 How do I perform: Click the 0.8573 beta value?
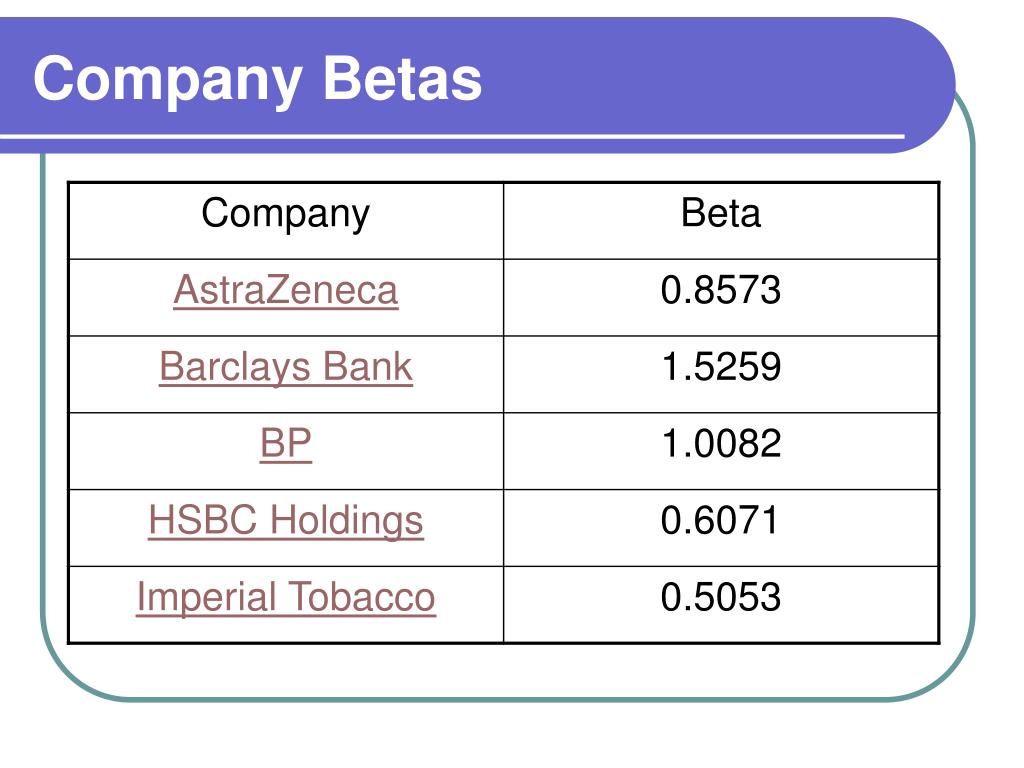(x=721, y=290)
